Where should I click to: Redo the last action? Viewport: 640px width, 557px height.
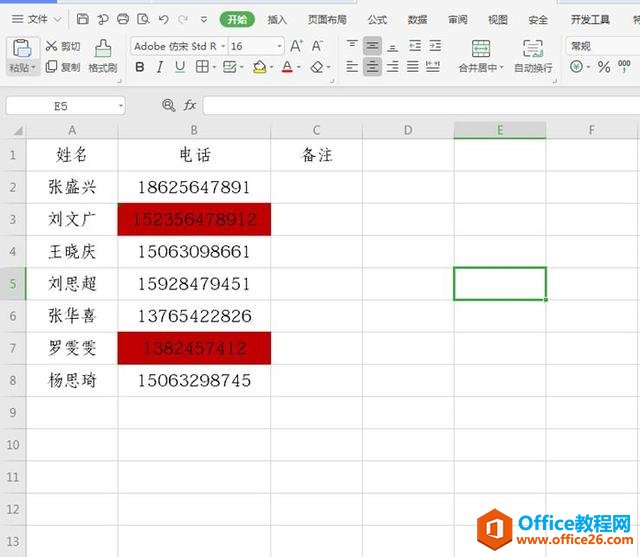tap(183, 19)
